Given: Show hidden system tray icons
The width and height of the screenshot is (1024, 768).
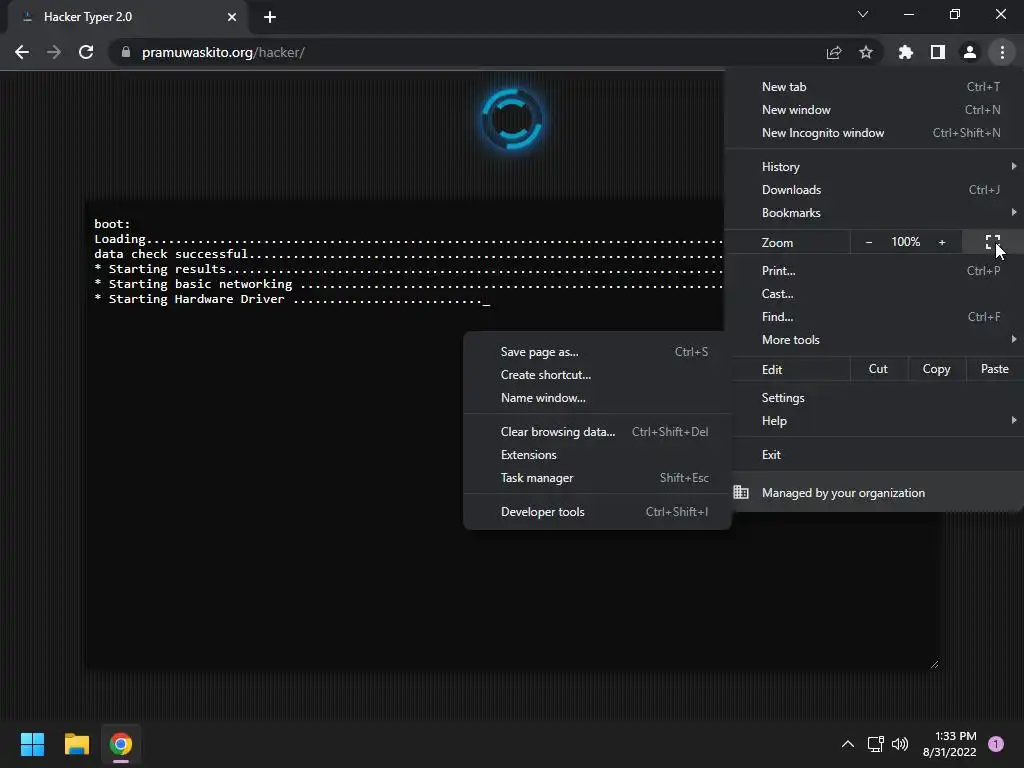Looking at the screenshot, I should click(848, 744).
